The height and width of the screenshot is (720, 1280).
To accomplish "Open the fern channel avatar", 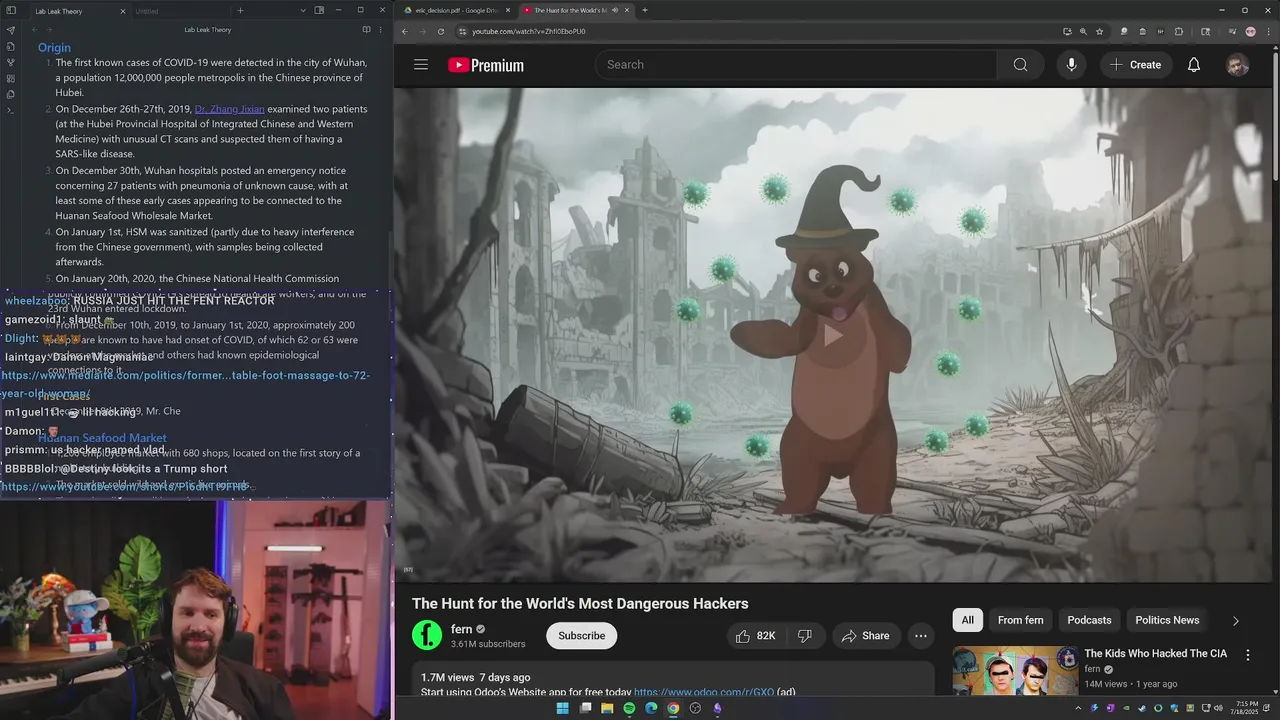I will (x=427, y=636).
